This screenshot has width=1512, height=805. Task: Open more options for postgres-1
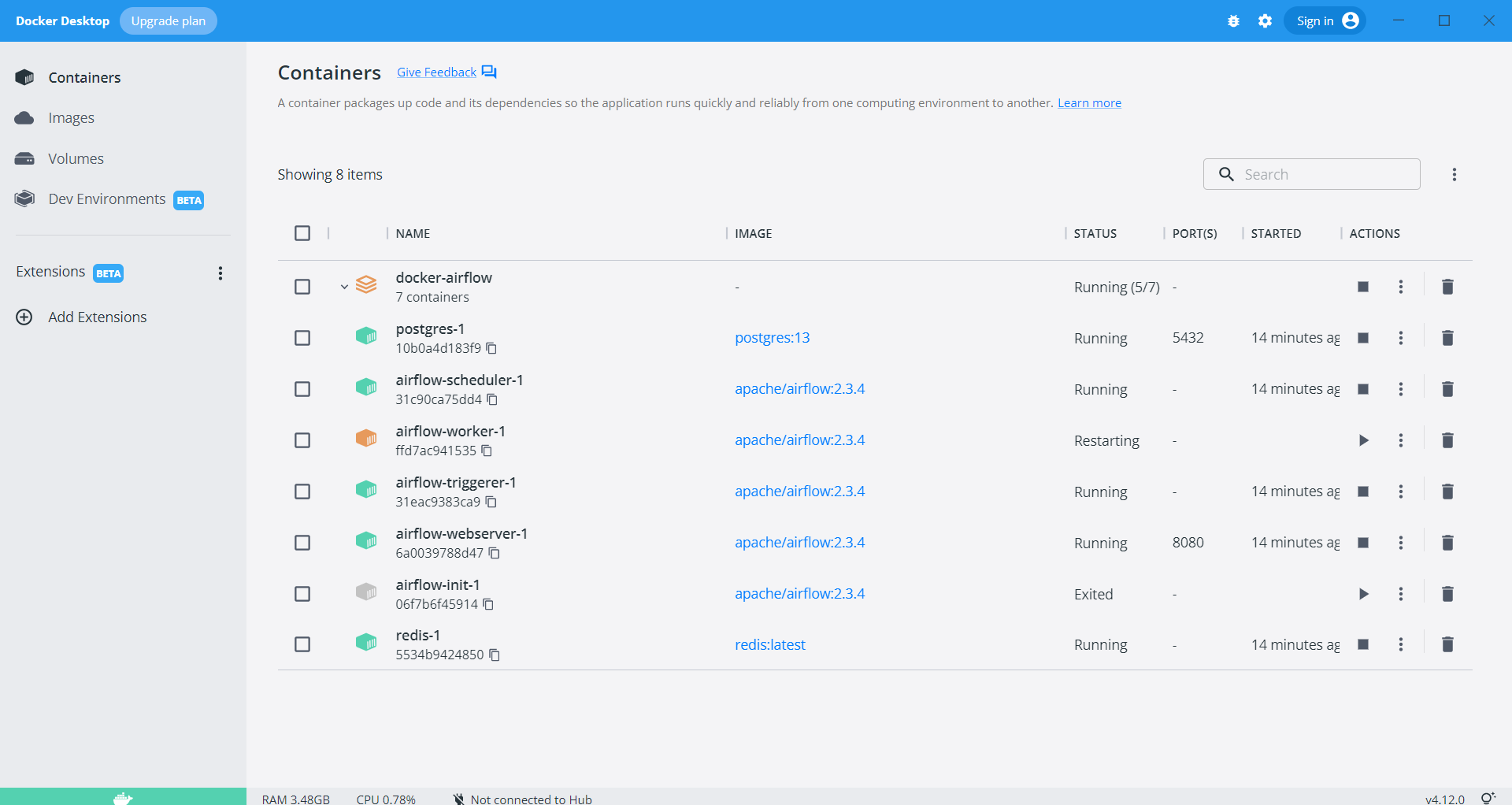click(x=1401, y=338)
